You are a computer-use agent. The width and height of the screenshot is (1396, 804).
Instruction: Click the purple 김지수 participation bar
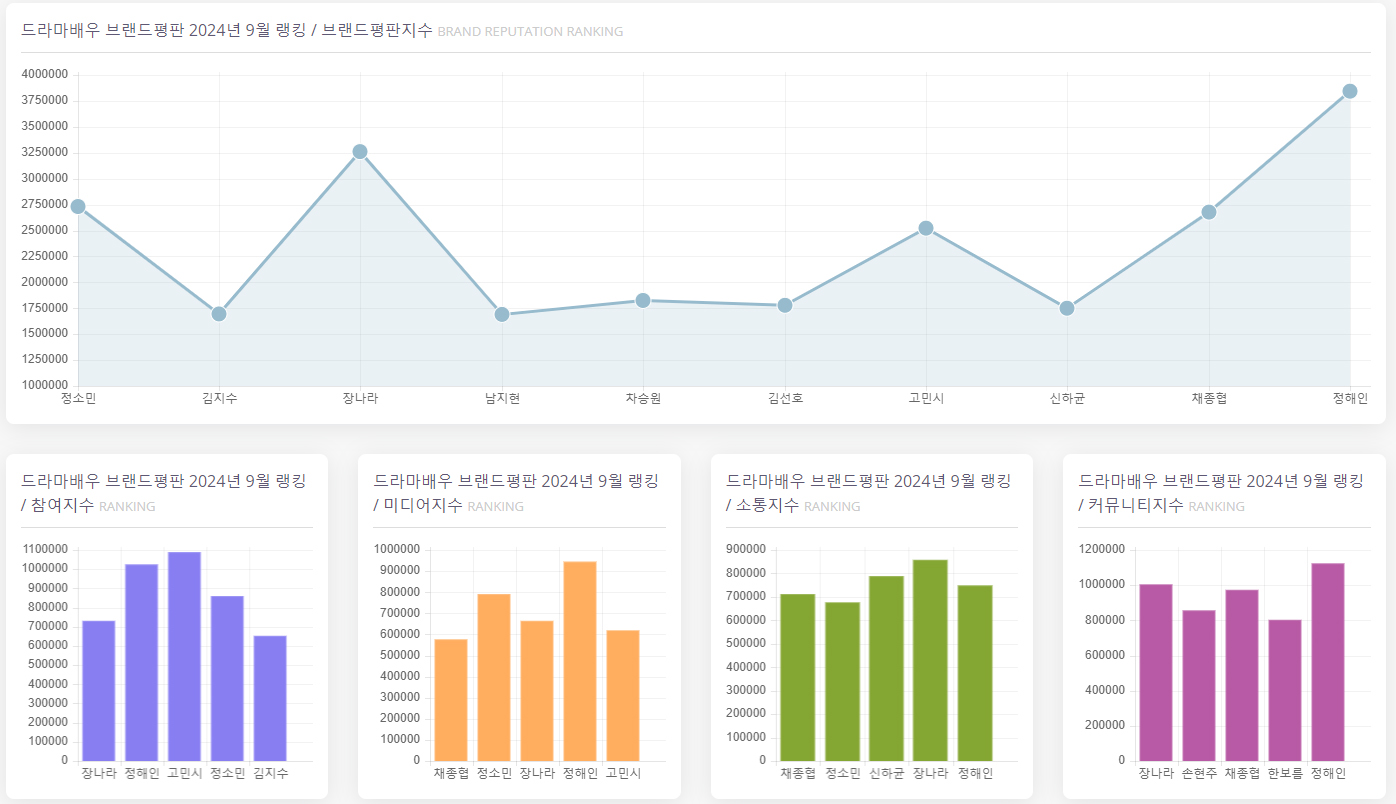(x=270, y=698)
